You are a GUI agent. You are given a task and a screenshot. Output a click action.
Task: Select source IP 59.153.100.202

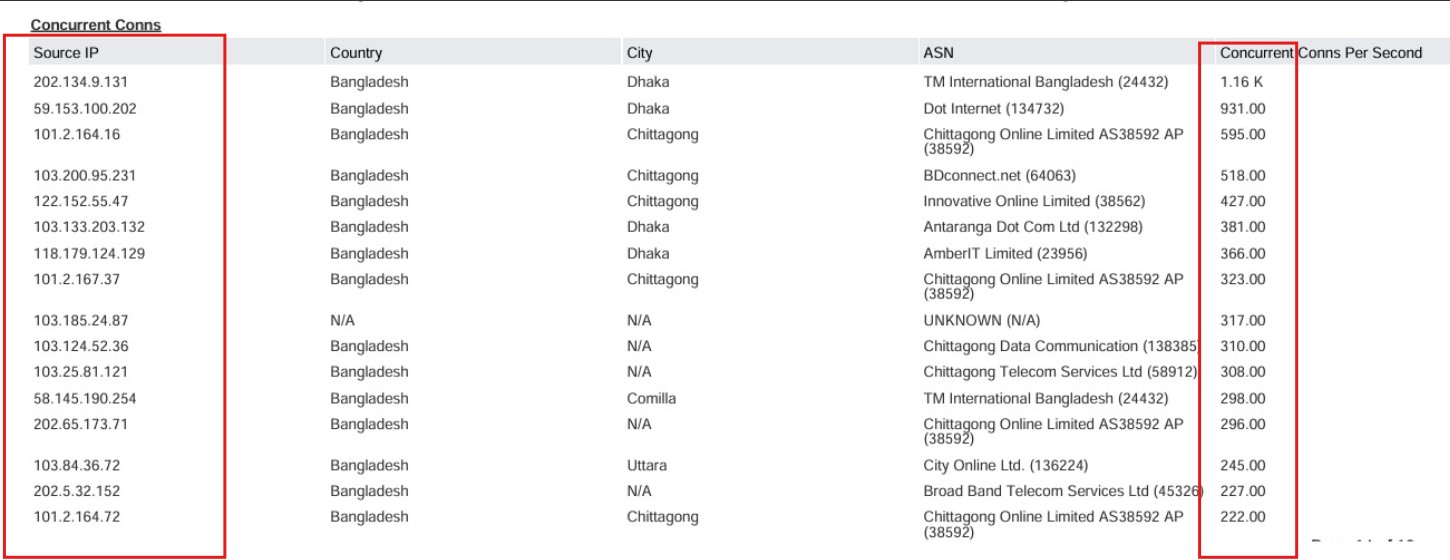coord(85,108)
